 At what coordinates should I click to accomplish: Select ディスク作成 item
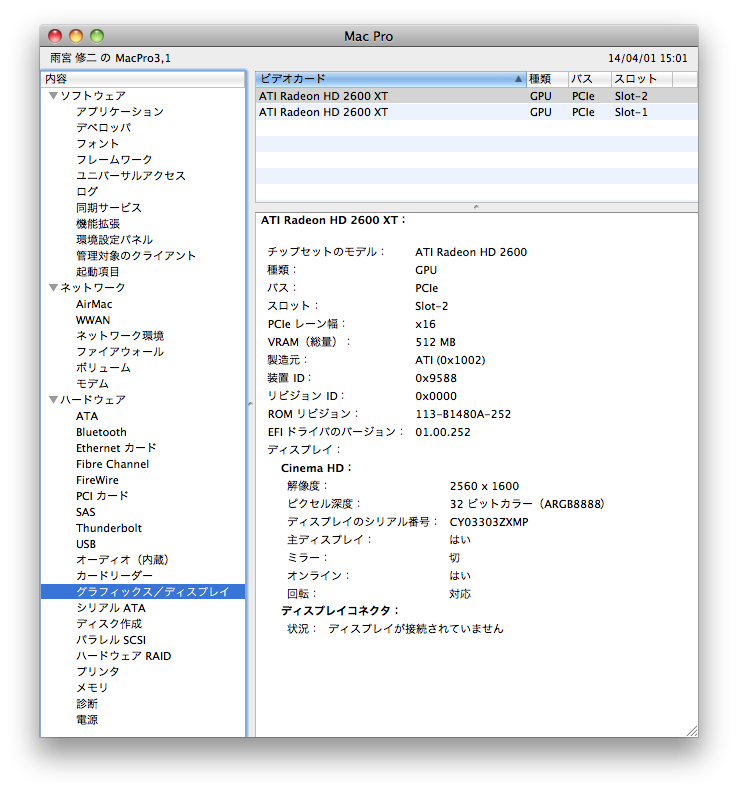pyautogui.click(x=109, y=624)
